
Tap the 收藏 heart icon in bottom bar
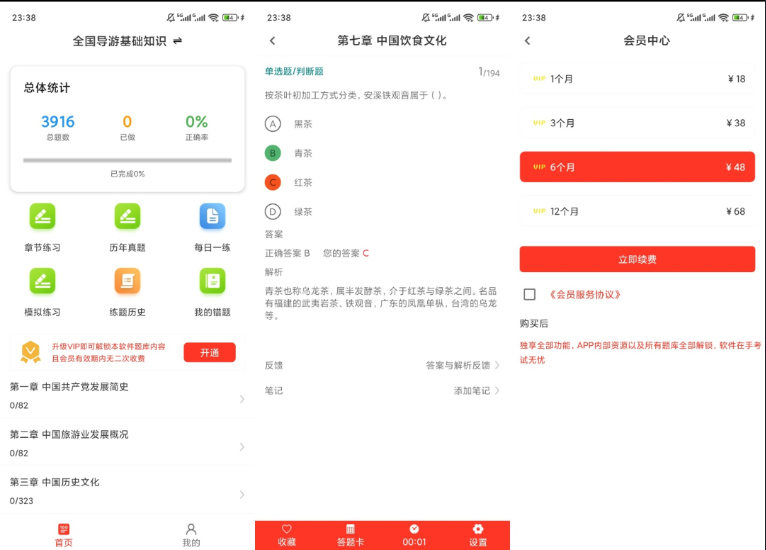287,529
